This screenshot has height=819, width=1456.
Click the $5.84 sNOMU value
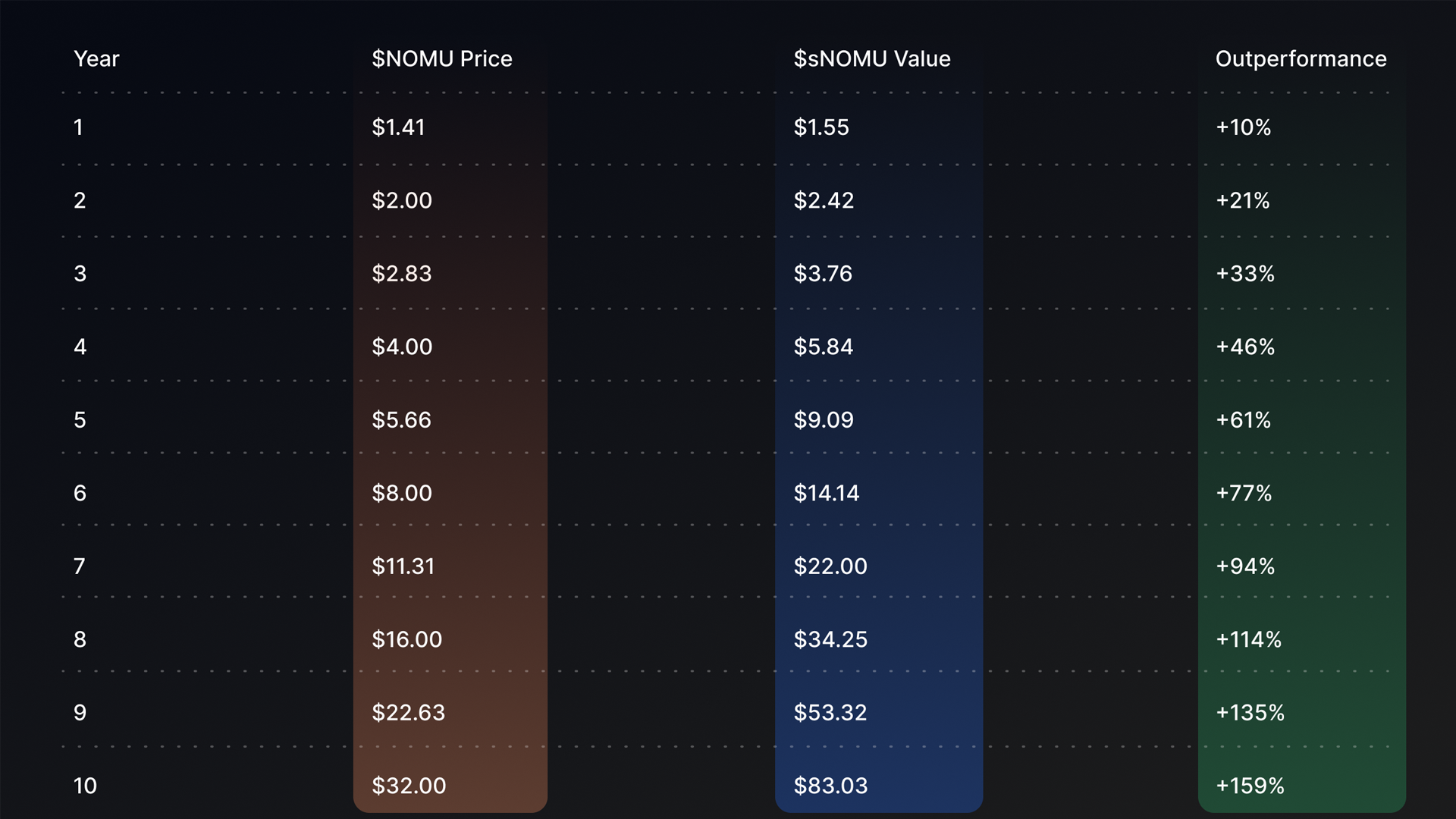point(823,347)
